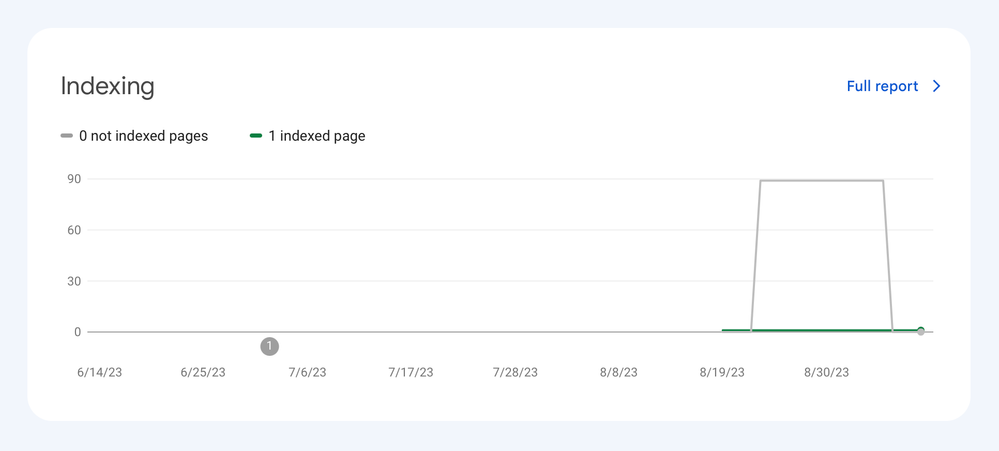
Task: Open the Full report link
Action: [882, 86]
